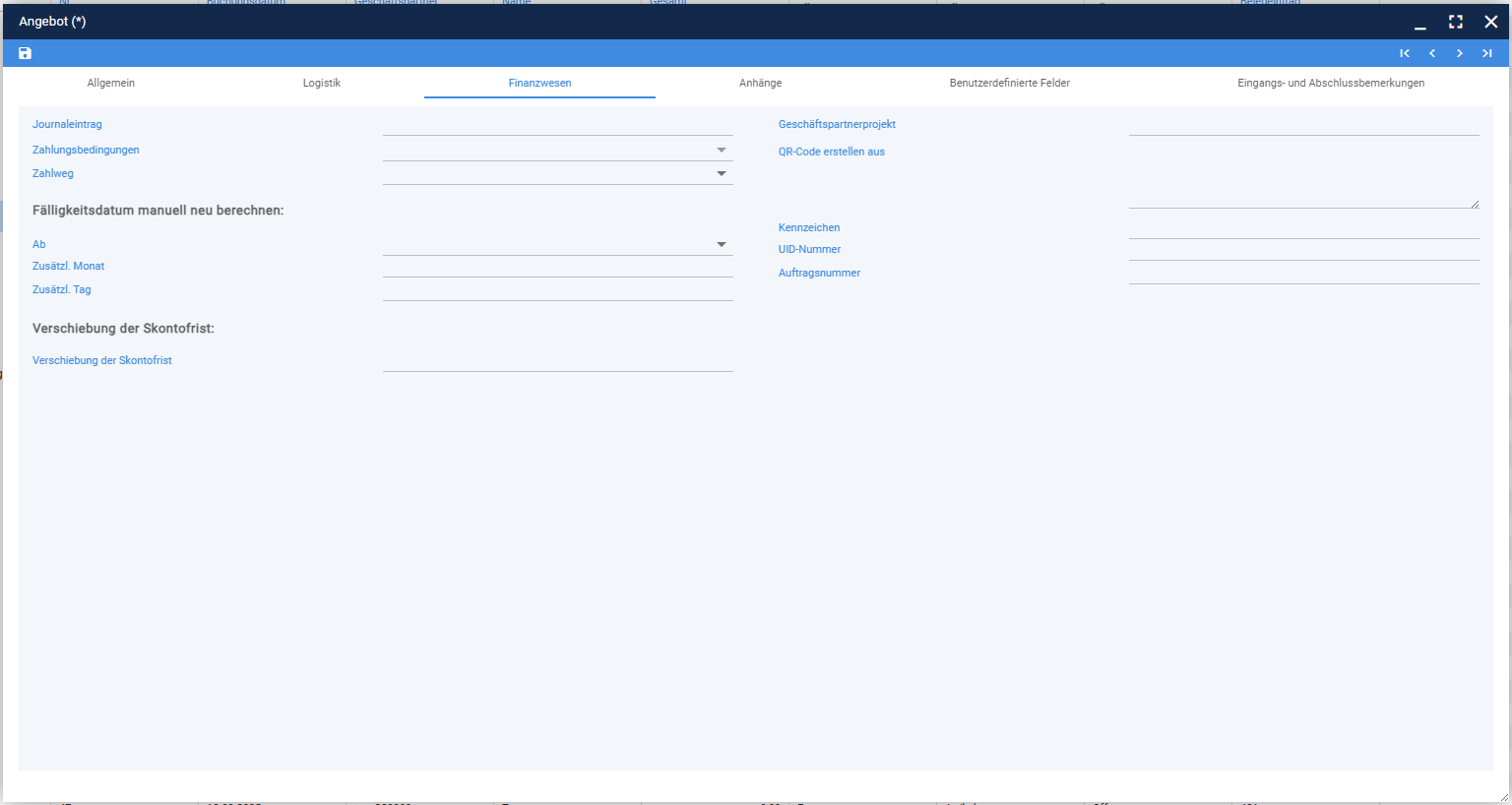The width and height of the screenshot is (1512, 805).
Task: Close the Angebot dialog
Action: pos(1491,22)
